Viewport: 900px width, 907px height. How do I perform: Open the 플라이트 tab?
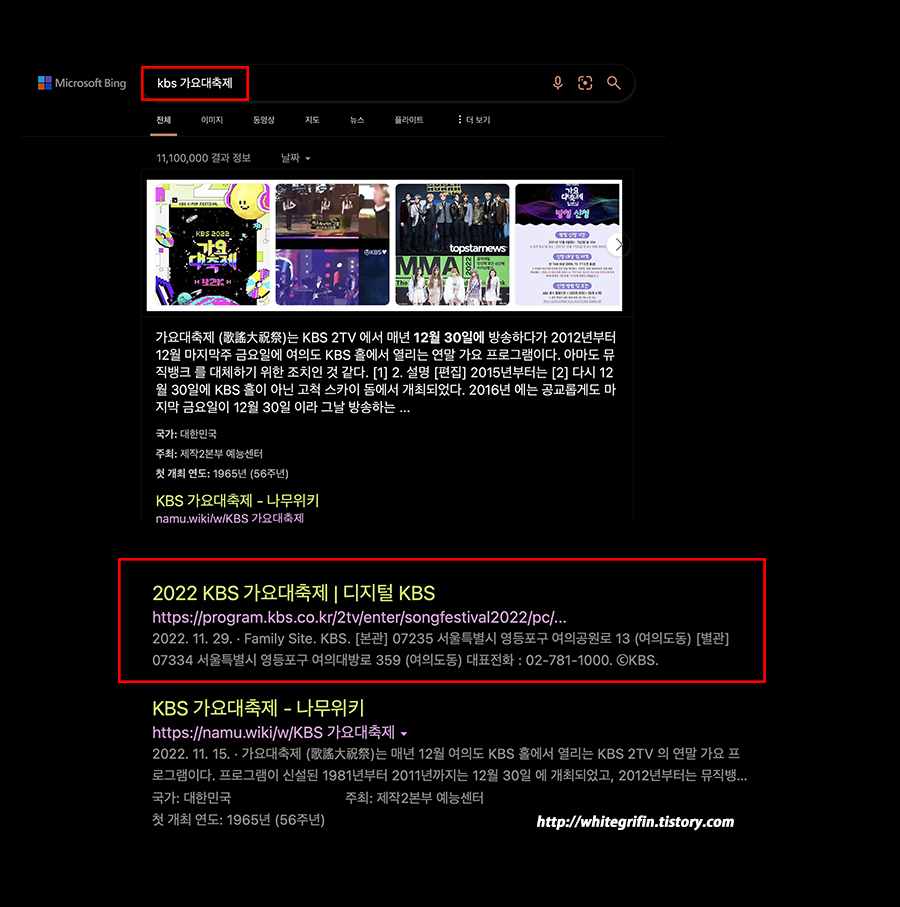click(x=408, y=120)
